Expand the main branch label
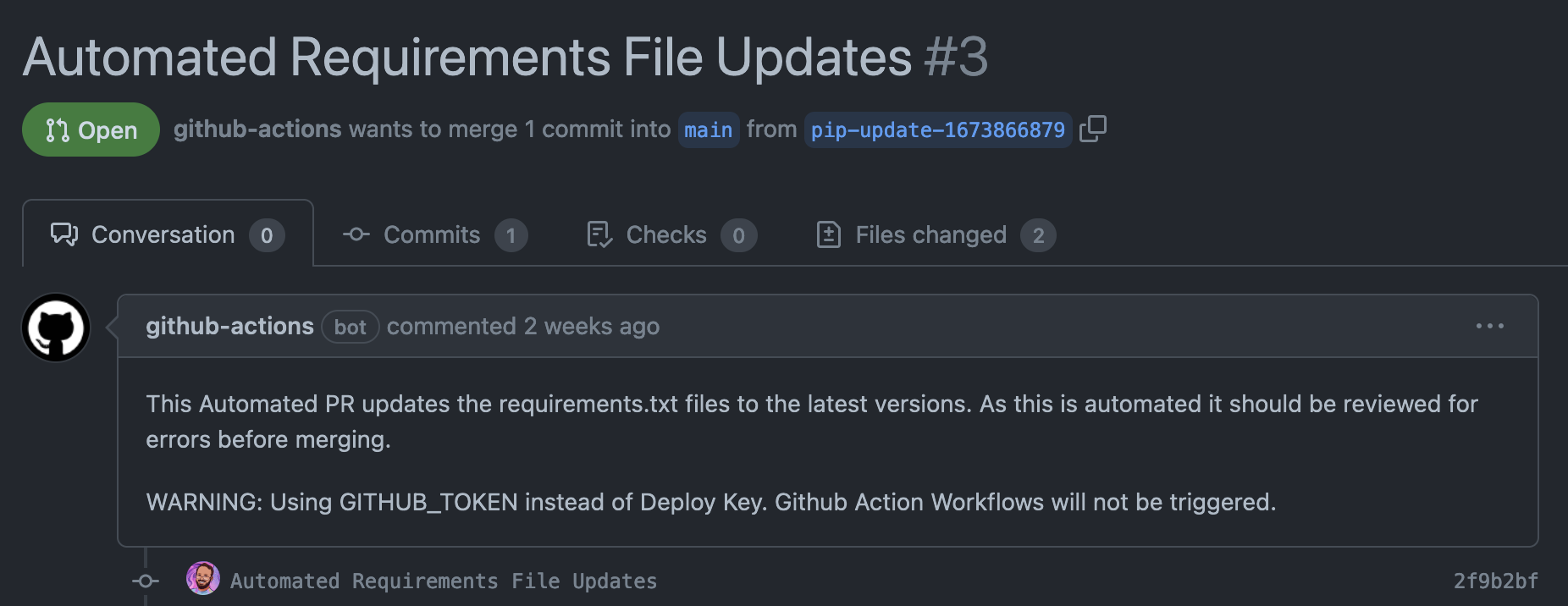The width and height of the screenshot is (1568, 606). pyautogui.click(x=709, y=129)
